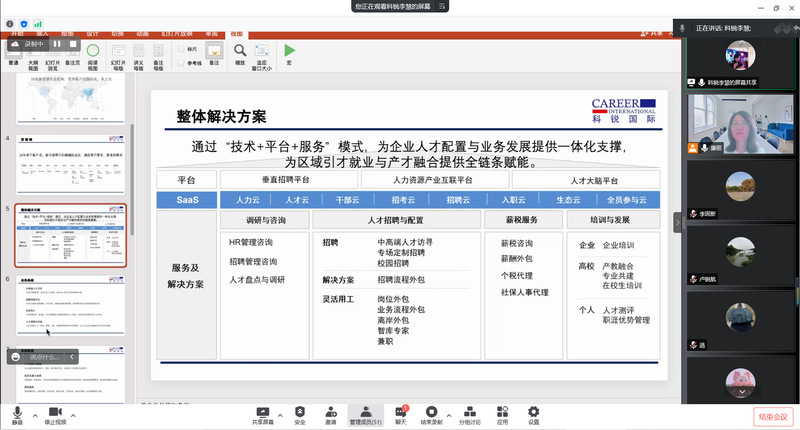Expand share screen options arrow

pos(282,413)
